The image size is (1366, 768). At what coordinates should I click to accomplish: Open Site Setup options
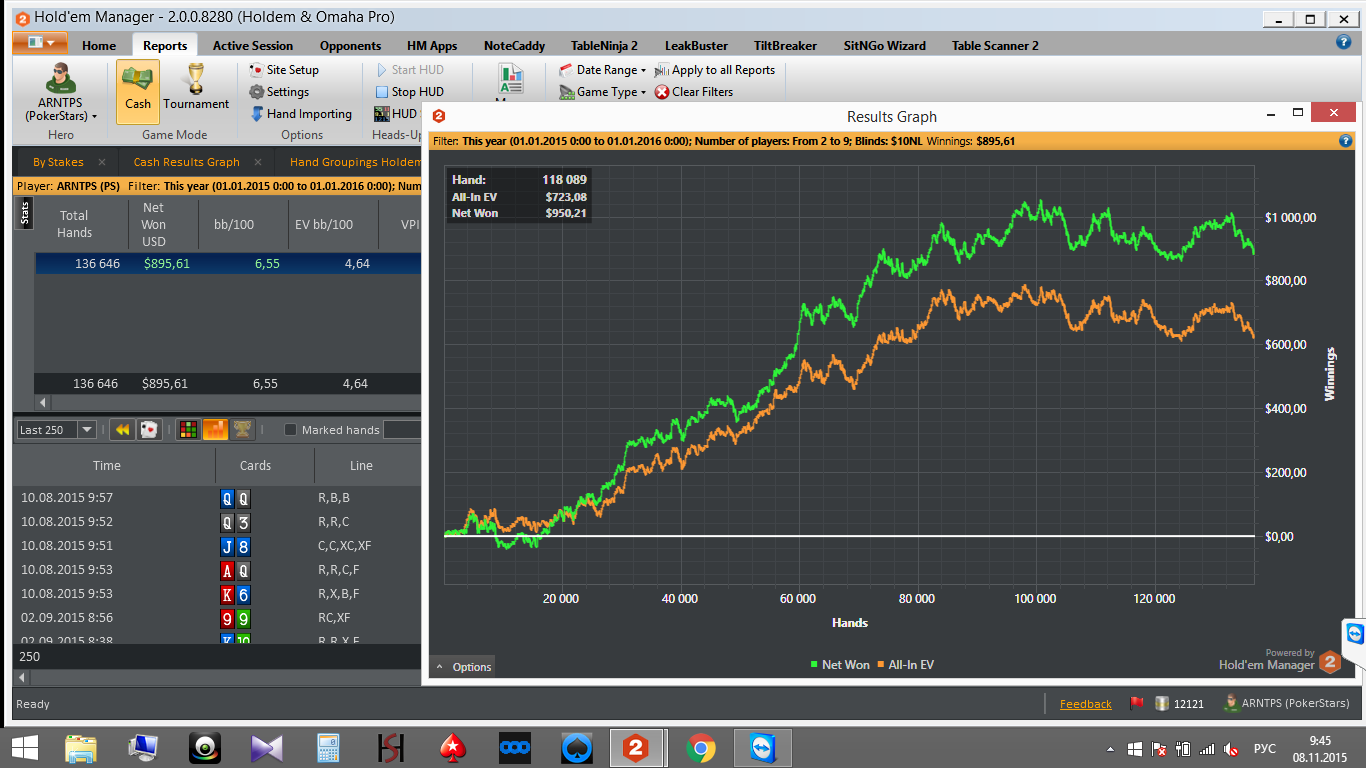[x=284, y=70]
